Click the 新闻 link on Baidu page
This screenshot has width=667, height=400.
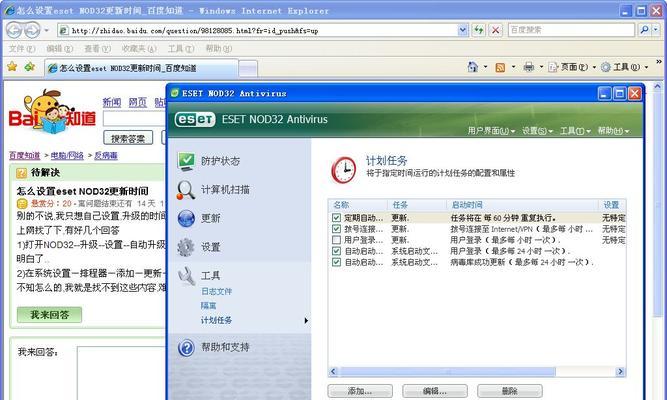(x=112, y=102)
